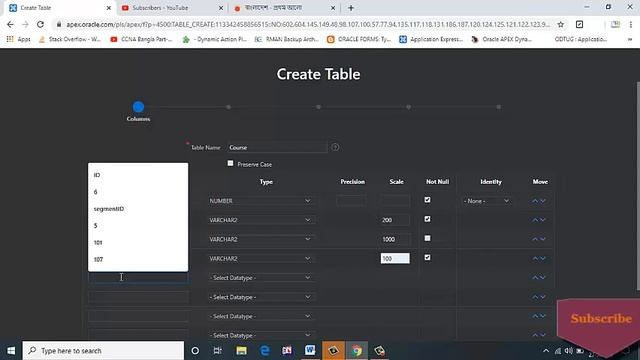The width and height of the screenshot is (640, 360).
Task: Click the browser back arrow
Action: point(10,24)
